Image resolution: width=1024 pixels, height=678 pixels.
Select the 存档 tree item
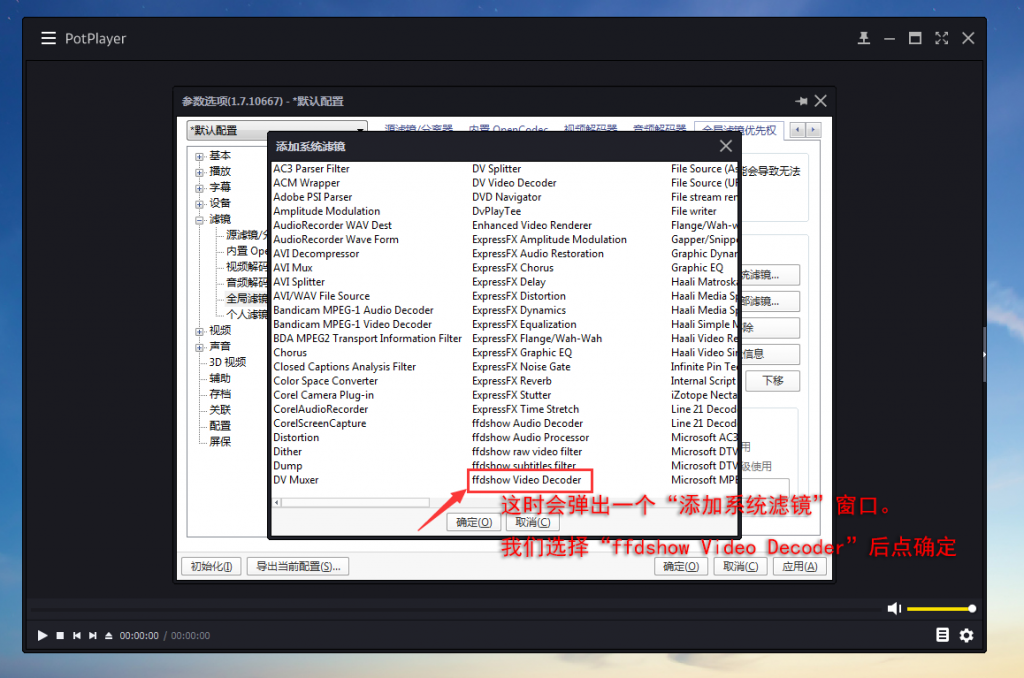tap(220, 394)
